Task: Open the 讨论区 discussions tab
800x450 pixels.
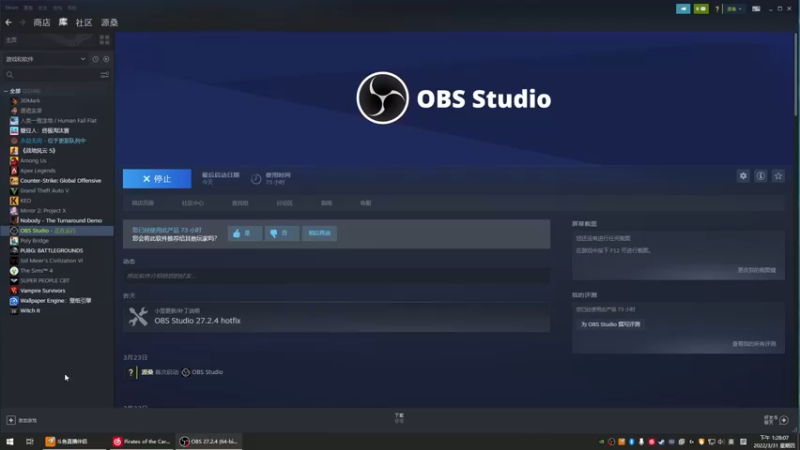Action: [x=284, y=203]
